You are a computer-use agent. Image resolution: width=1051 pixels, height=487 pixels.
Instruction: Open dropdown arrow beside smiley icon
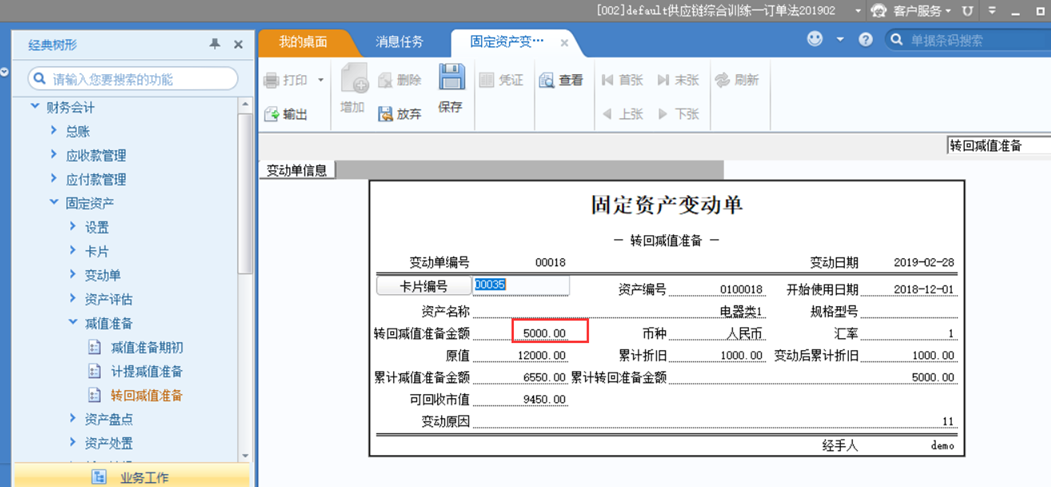pyautogui.click(x=841, y=40)
